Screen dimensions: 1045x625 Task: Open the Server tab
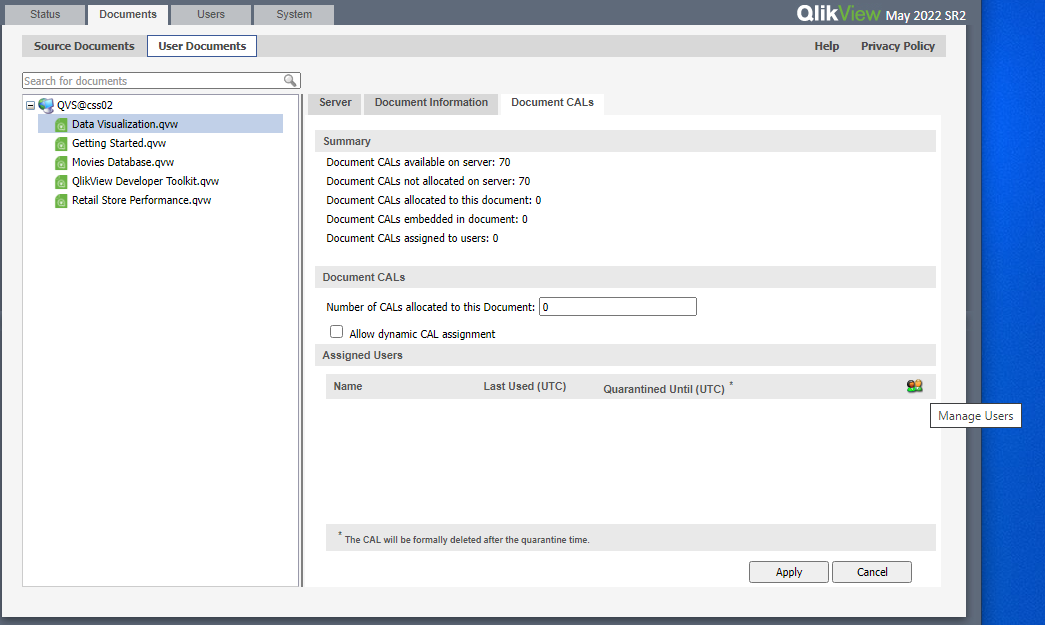[335, 103]
